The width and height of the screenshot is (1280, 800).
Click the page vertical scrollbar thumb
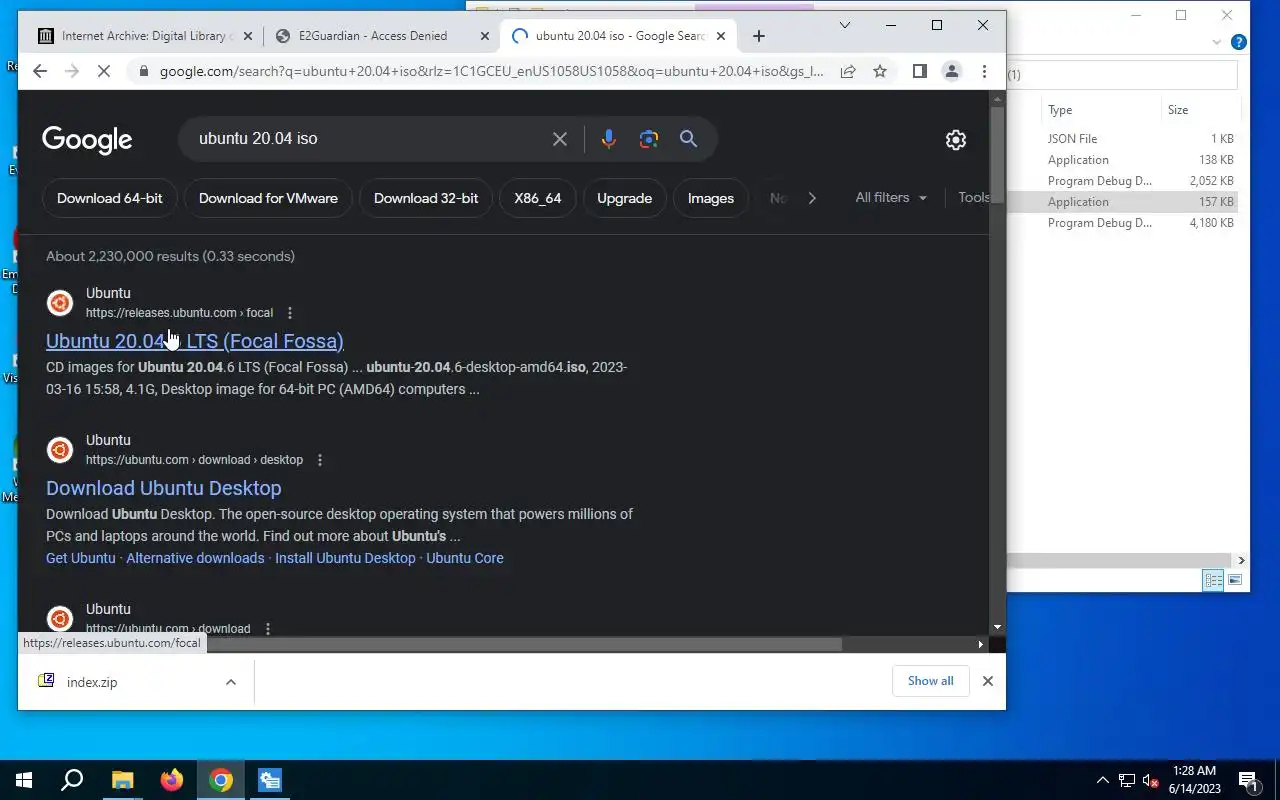click(997, 155)
